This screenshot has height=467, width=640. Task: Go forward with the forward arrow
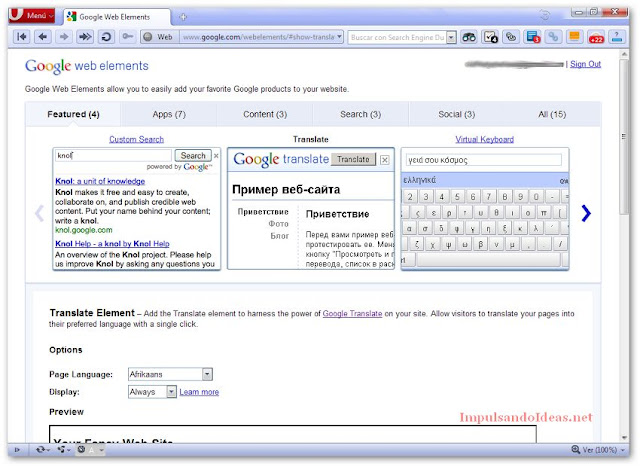[x=64, y=37]
